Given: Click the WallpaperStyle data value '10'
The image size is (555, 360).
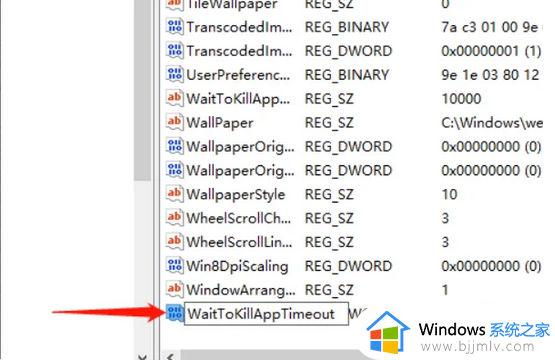Looking at the screenshot, I should (450, 194).
